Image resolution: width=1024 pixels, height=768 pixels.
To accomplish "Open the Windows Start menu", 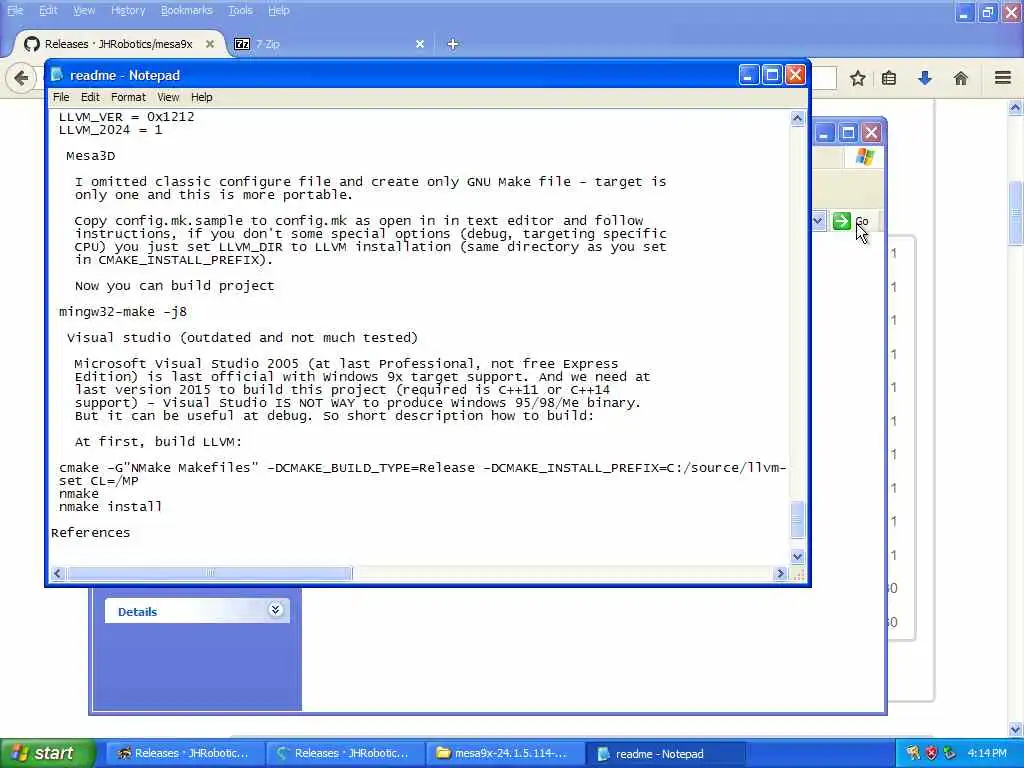I will click(47, 753).
